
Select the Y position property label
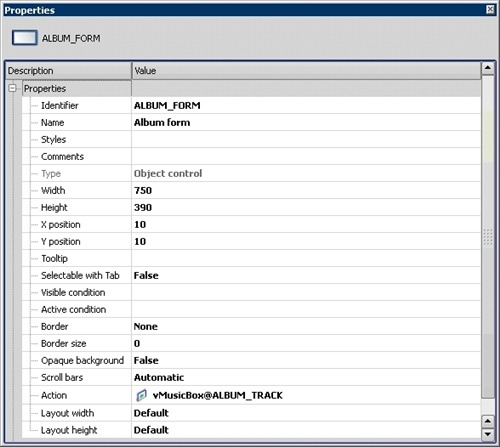coord(61,241)
